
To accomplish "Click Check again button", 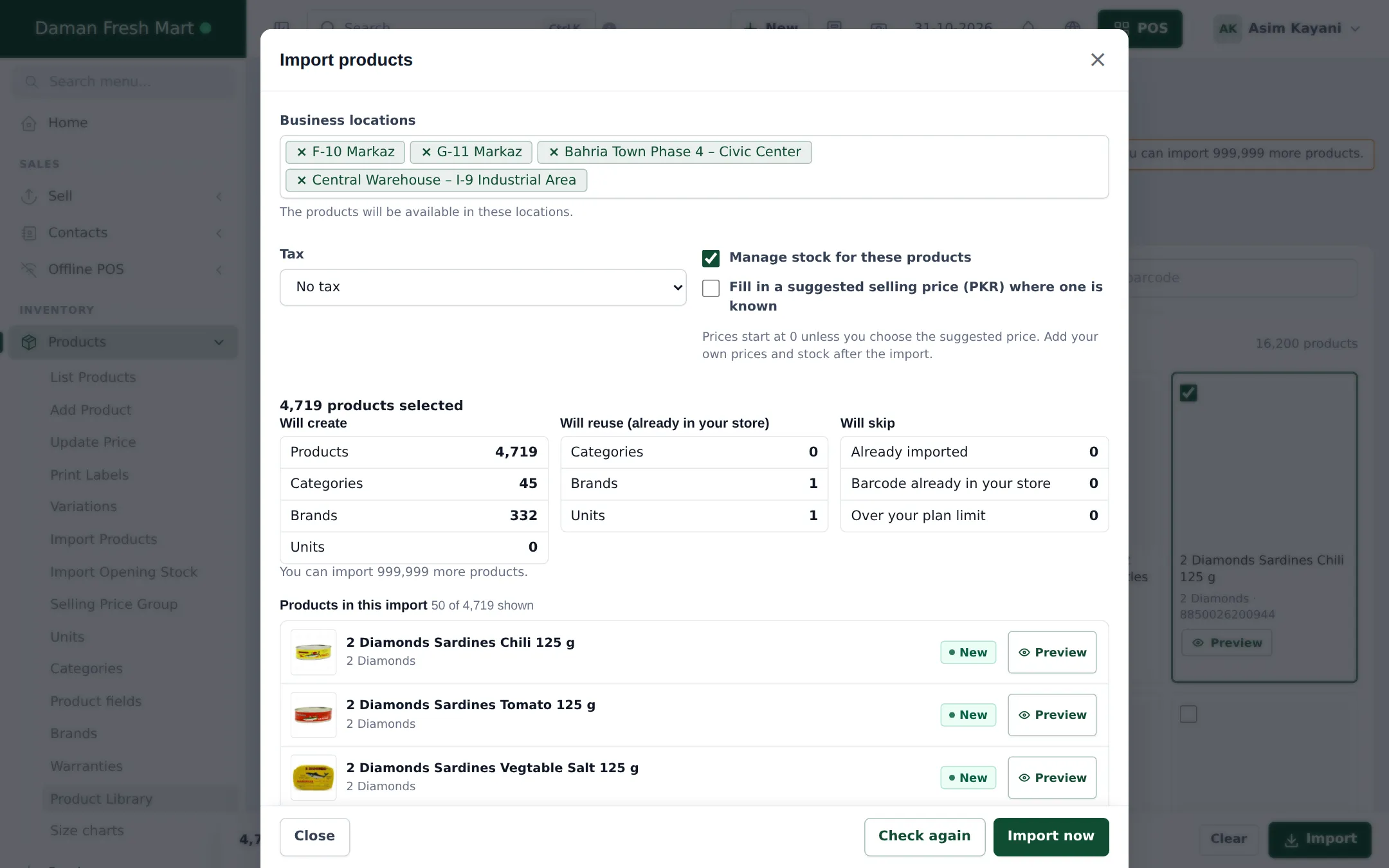I will point(924,836).
